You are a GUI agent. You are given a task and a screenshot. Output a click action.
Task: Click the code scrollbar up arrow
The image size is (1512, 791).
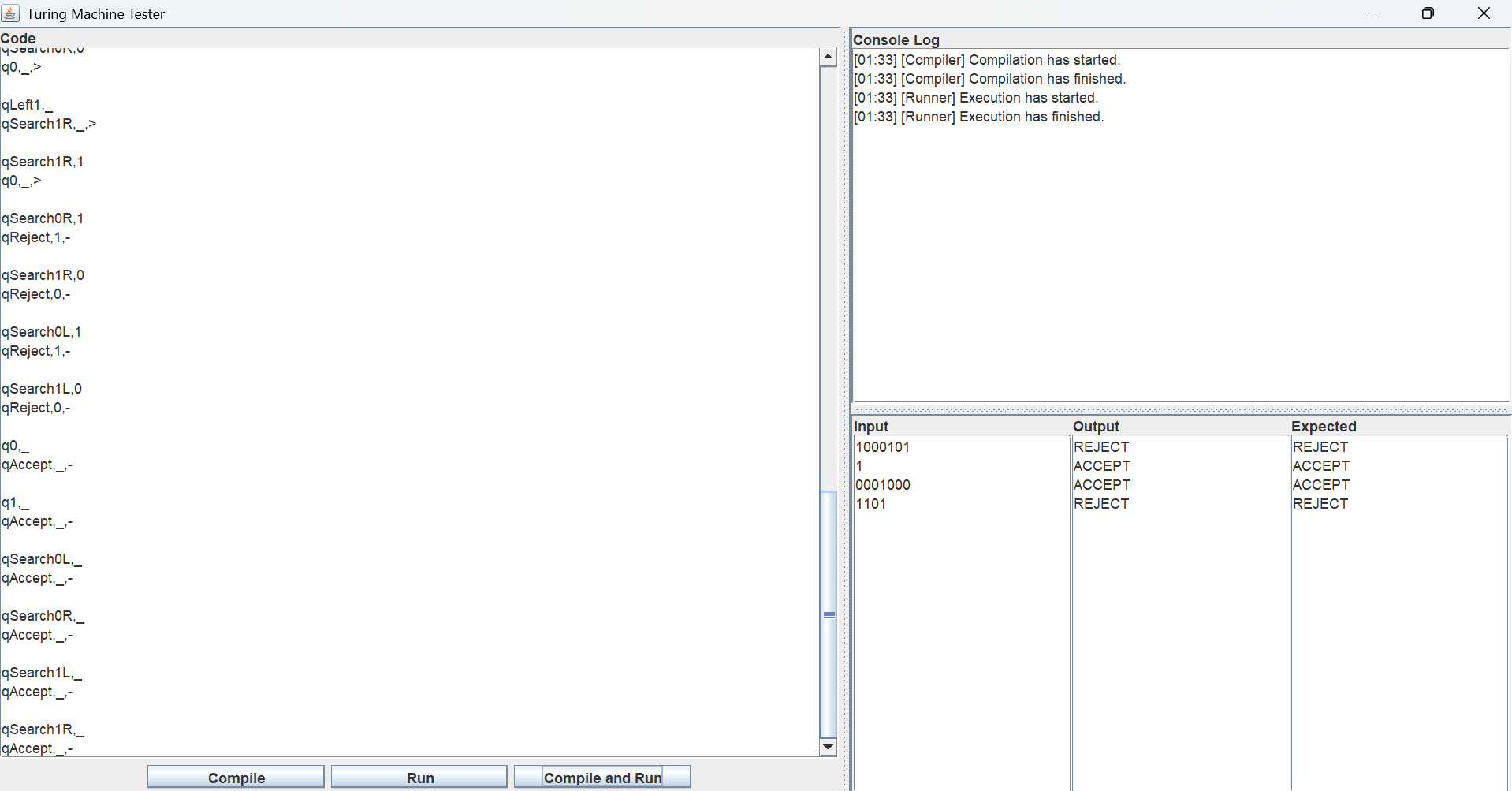coord(828,57)
